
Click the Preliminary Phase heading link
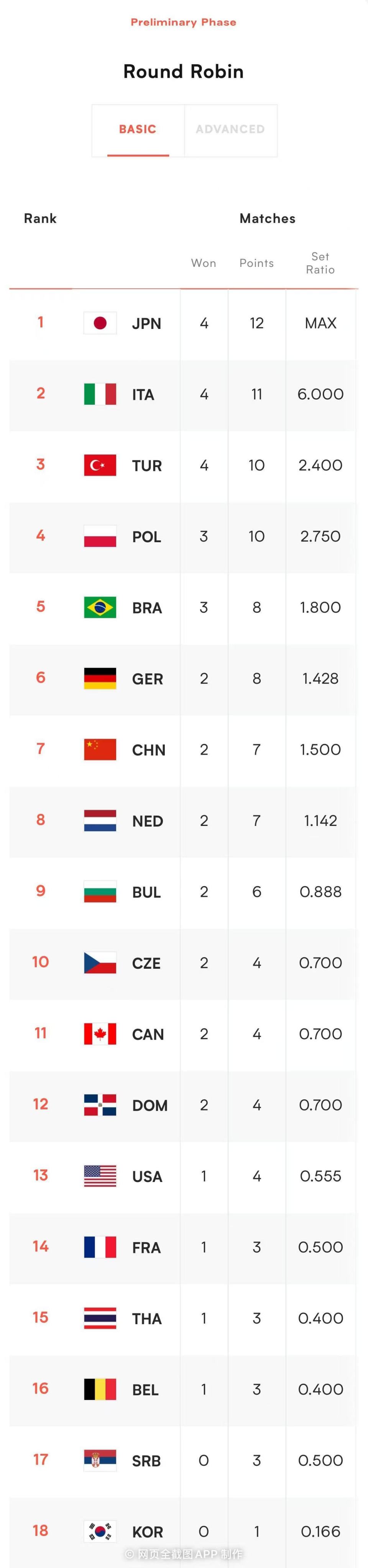(x=183, y=22)
